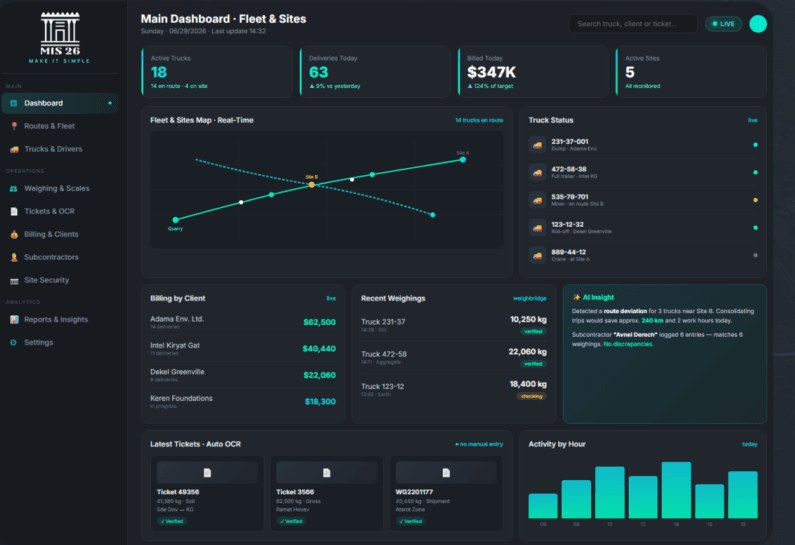
Task: Click the Site B orange map marker
Action: (312, 185)
